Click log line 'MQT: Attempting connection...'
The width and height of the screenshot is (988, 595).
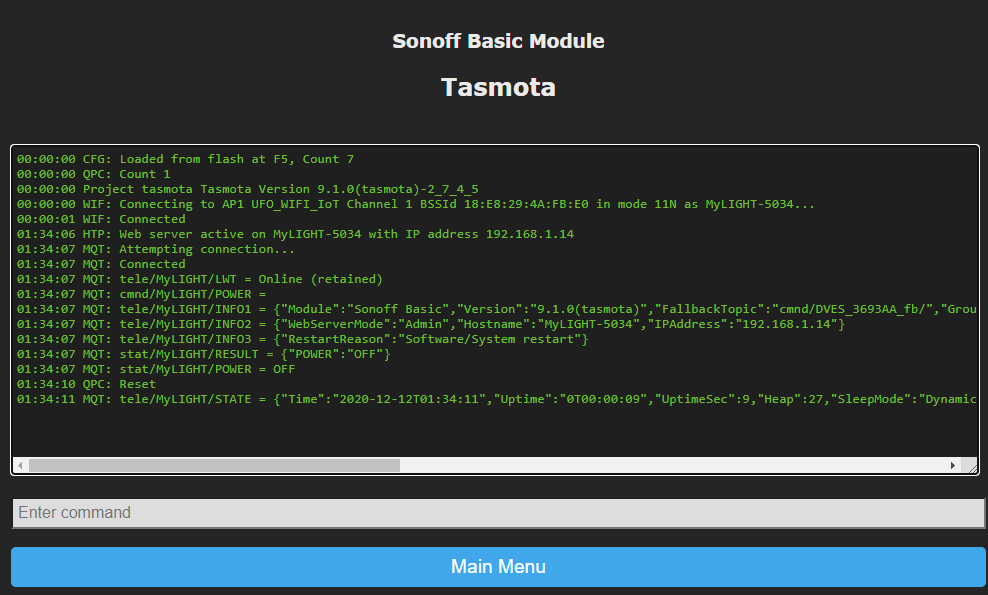(x=156, y=249)
